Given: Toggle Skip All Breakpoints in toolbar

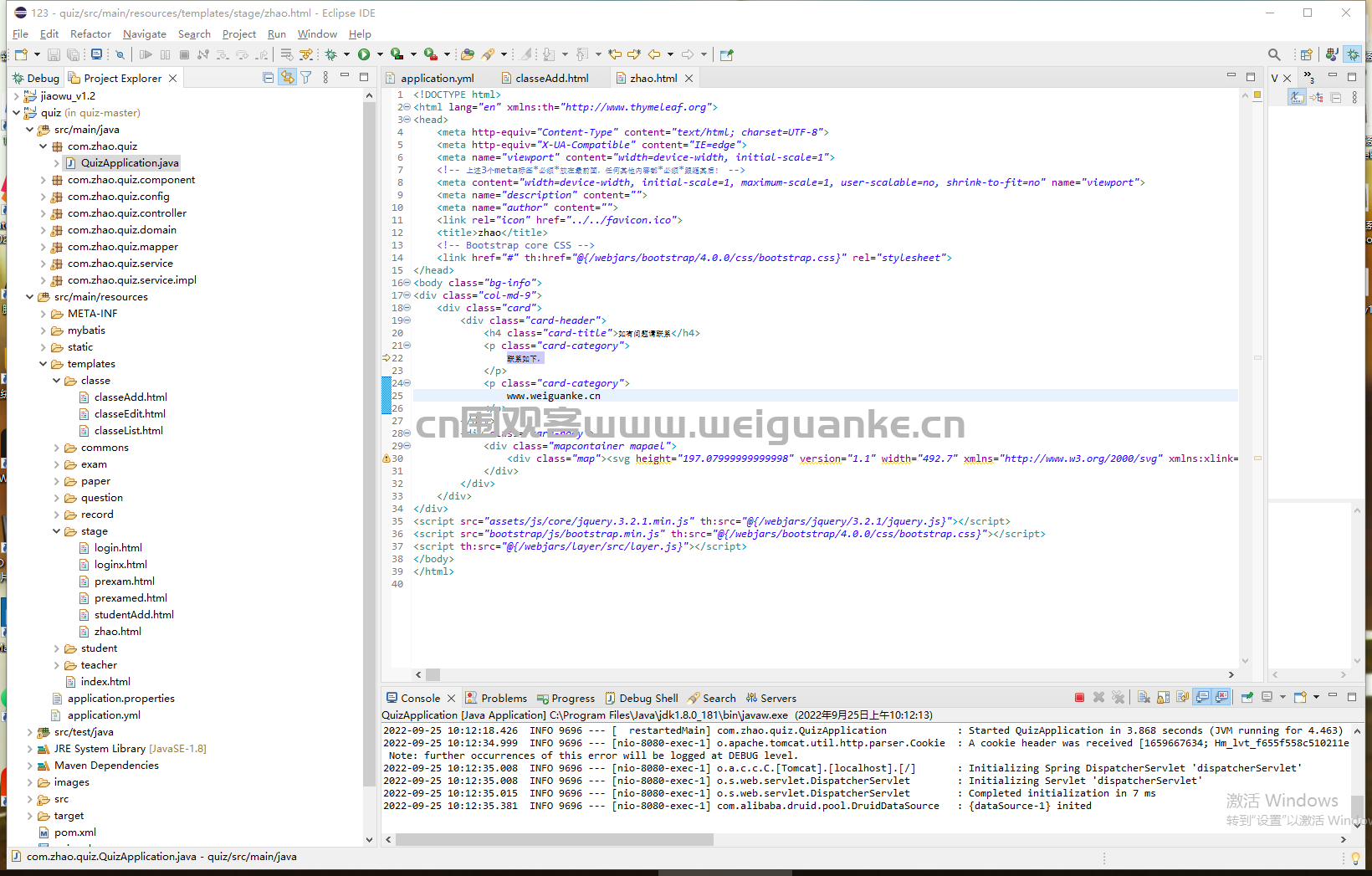Looking at the screenshot, I should click(x=120, y=54).
